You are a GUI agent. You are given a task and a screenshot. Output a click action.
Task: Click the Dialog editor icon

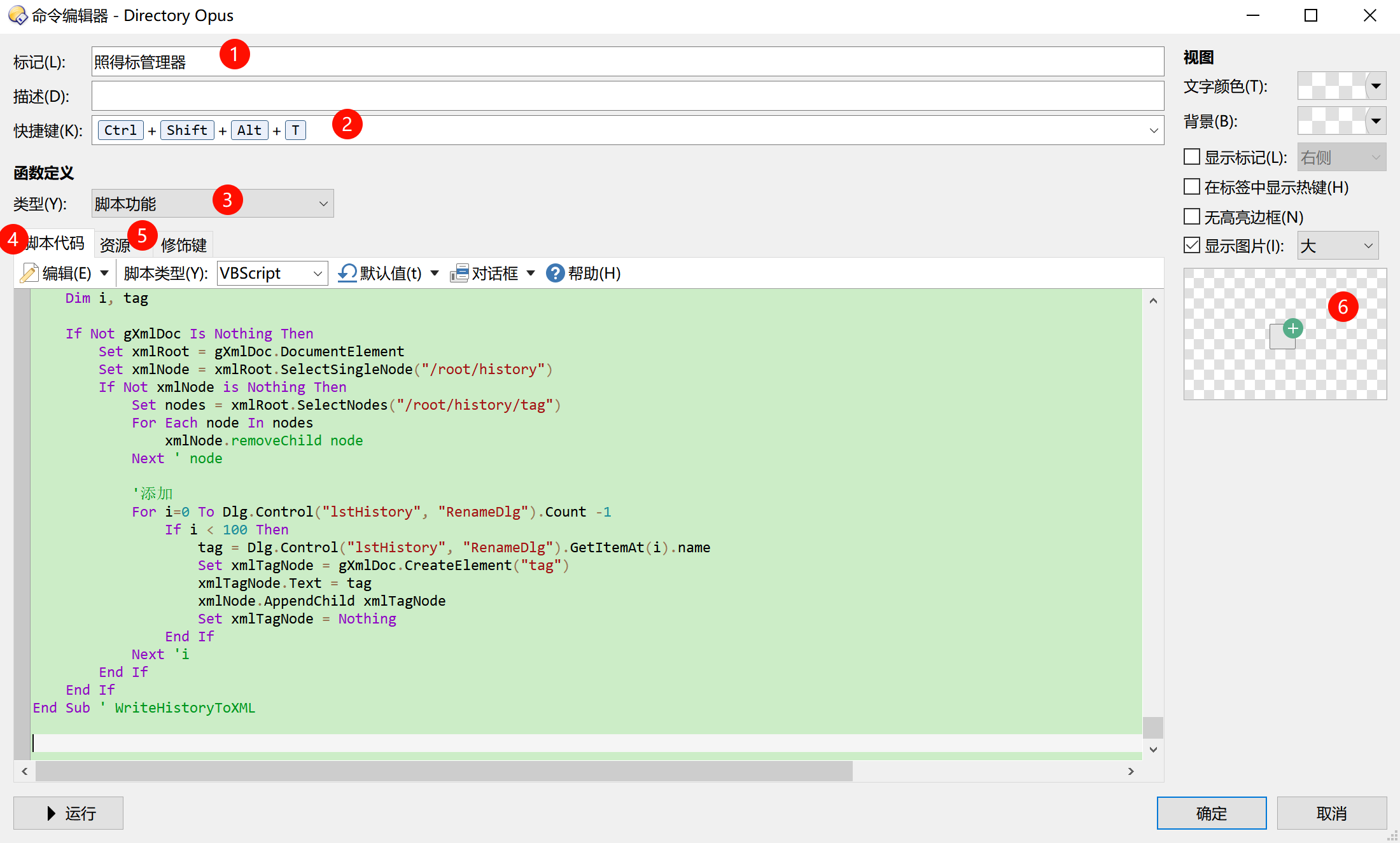[x=459, y=274]
